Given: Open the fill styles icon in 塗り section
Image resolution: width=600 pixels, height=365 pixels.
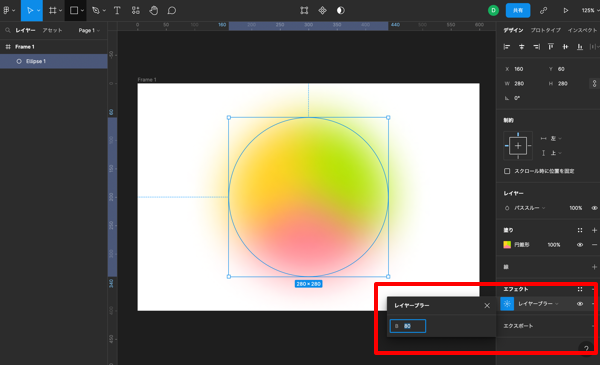Looking at the screenshot, I should [x=580, y=230].
